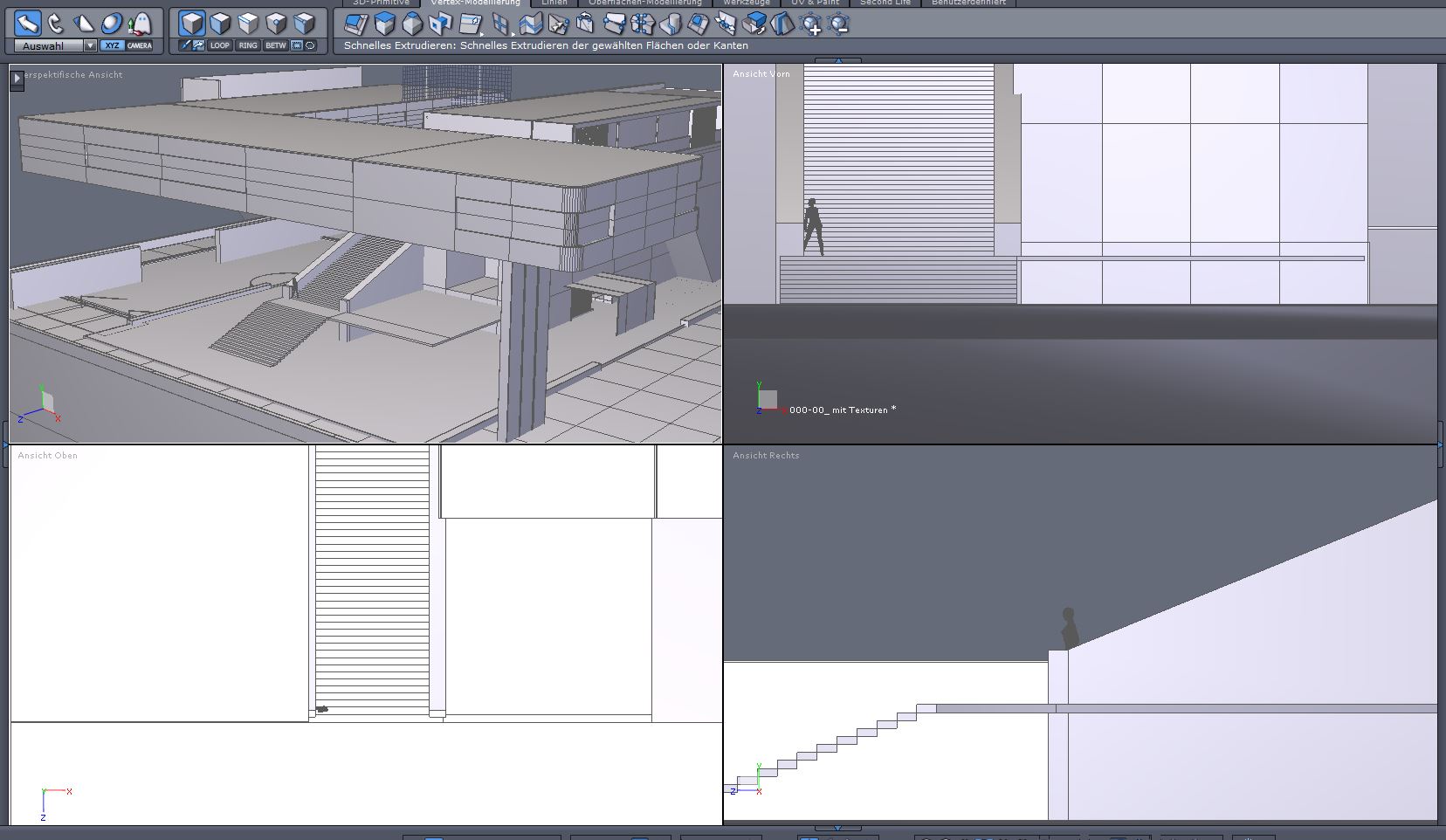Open the Werkzeuge tab
Viewport: 1446px width, 840px height.
pyautogui.click(x=747, y=3)
